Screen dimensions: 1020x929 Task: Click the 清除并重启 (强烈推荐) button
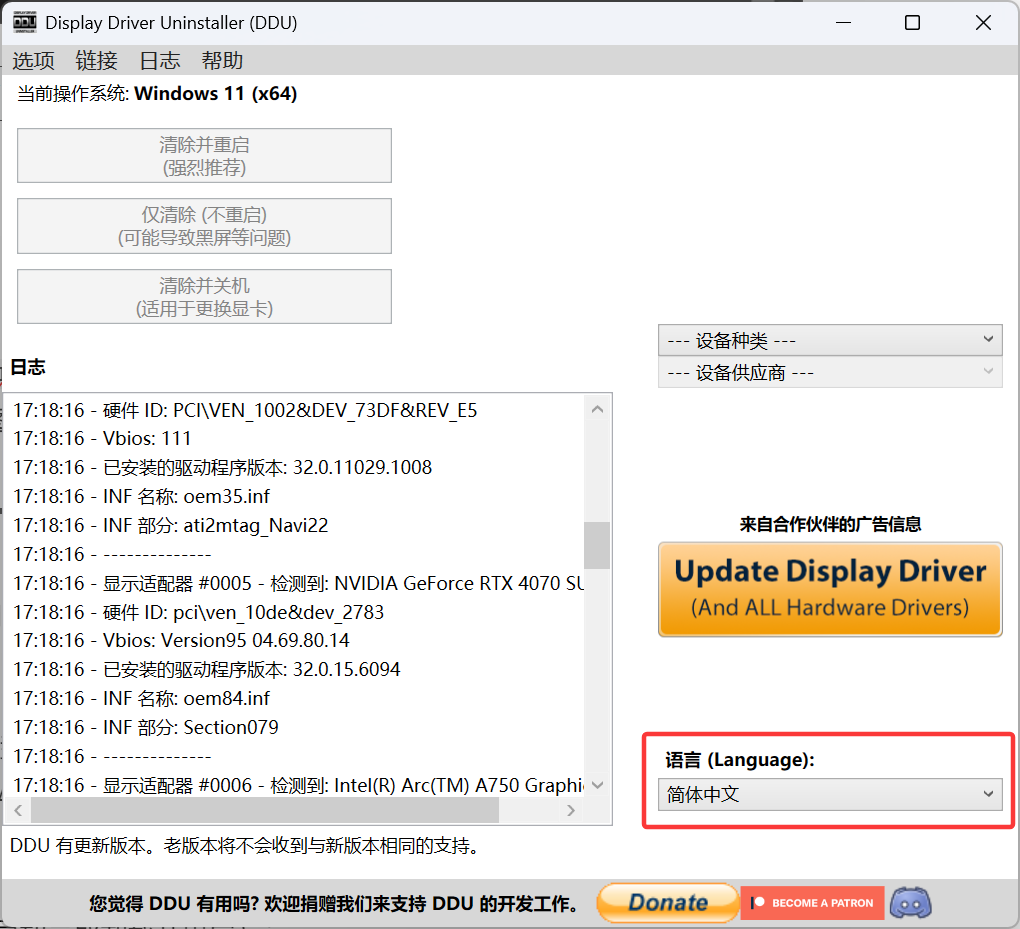(204, 155)
